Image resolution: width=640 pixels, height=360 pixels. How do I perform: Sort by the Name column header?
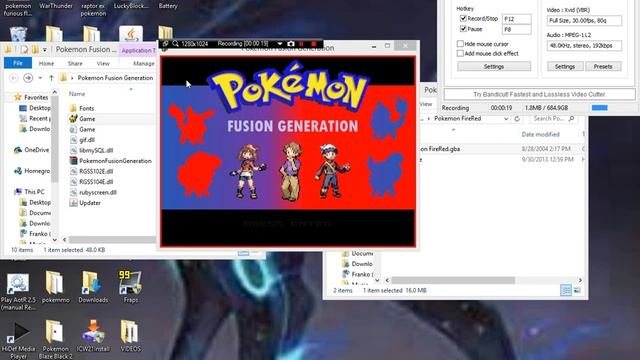coord(77,94)
